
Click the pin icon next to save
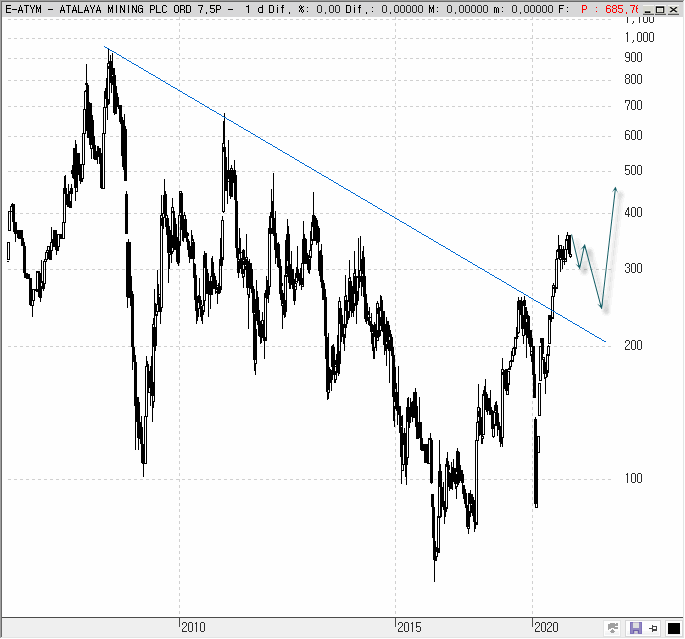(654, 628)
